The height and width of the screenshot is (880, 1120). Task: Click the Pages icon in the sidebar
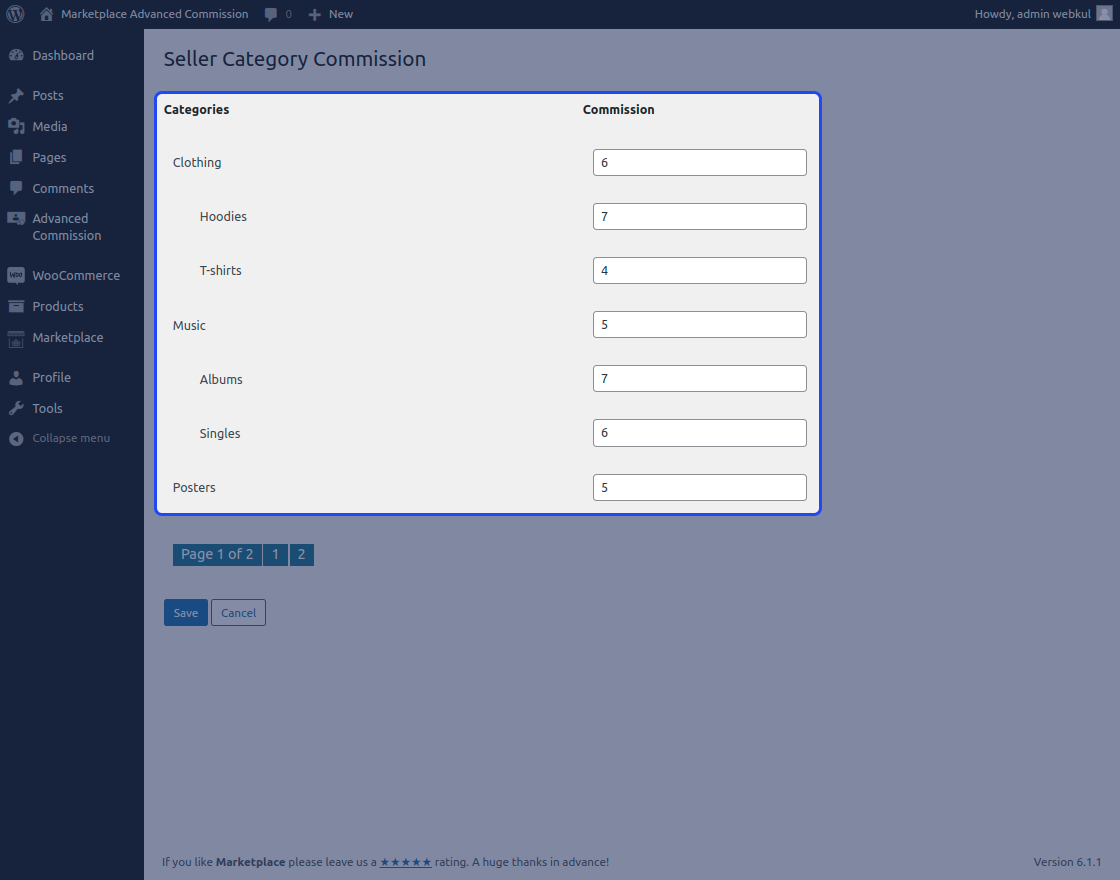pos(18,157)
